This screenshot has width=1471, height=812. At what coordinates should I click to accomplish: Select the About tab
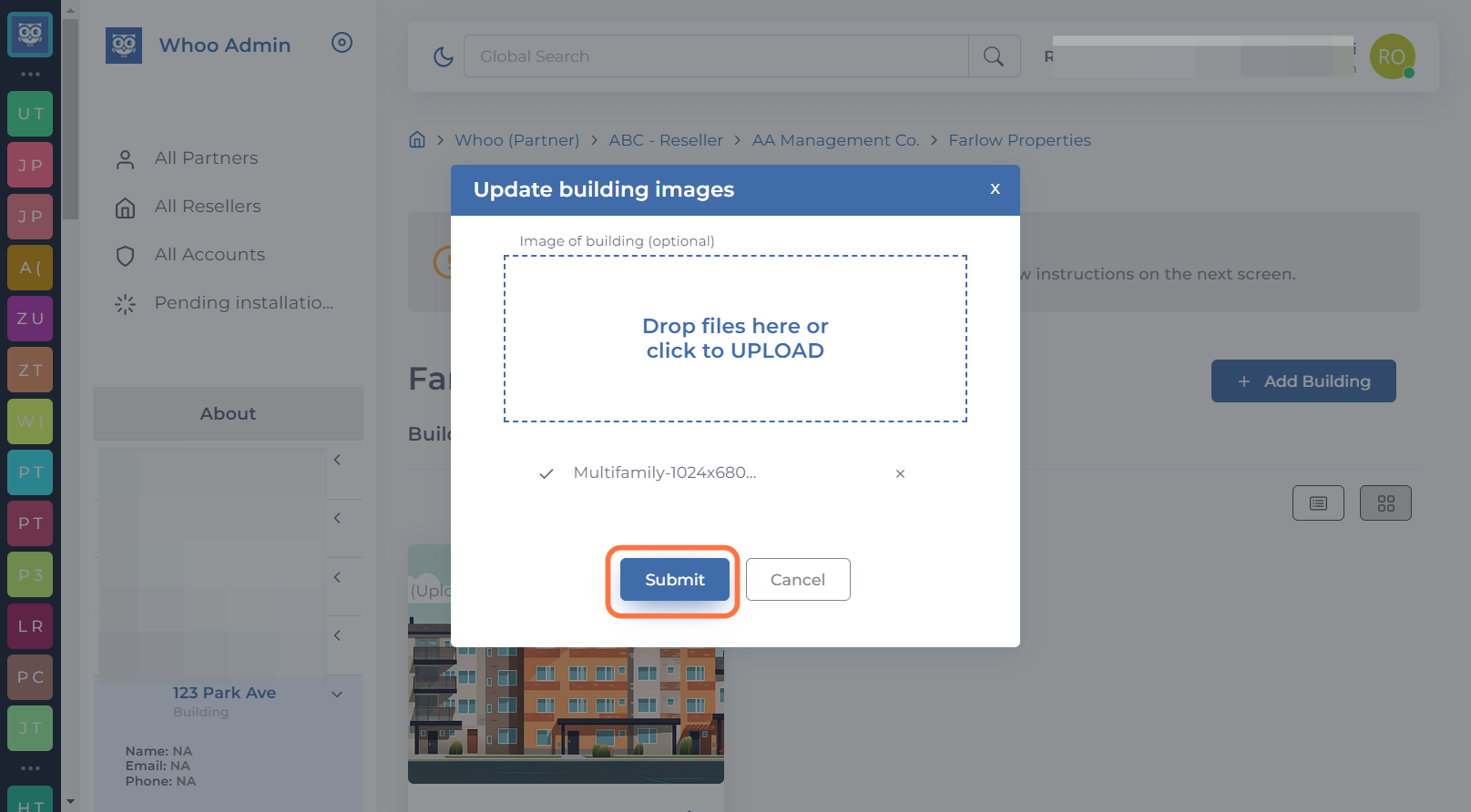(x=228, y=413)
